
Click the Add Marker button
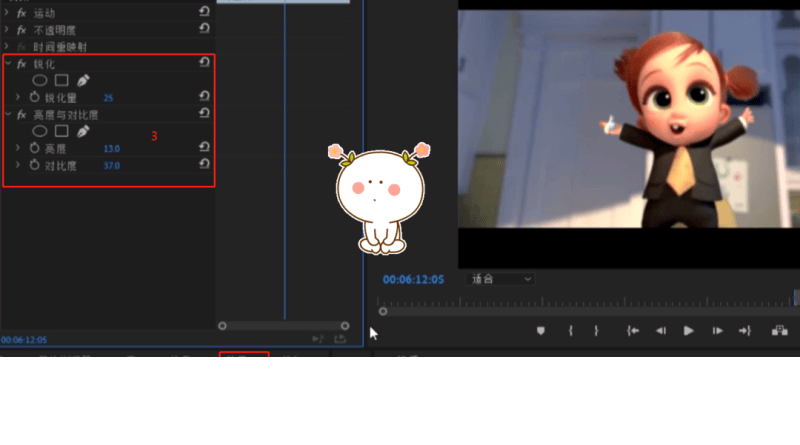(541, 331)
